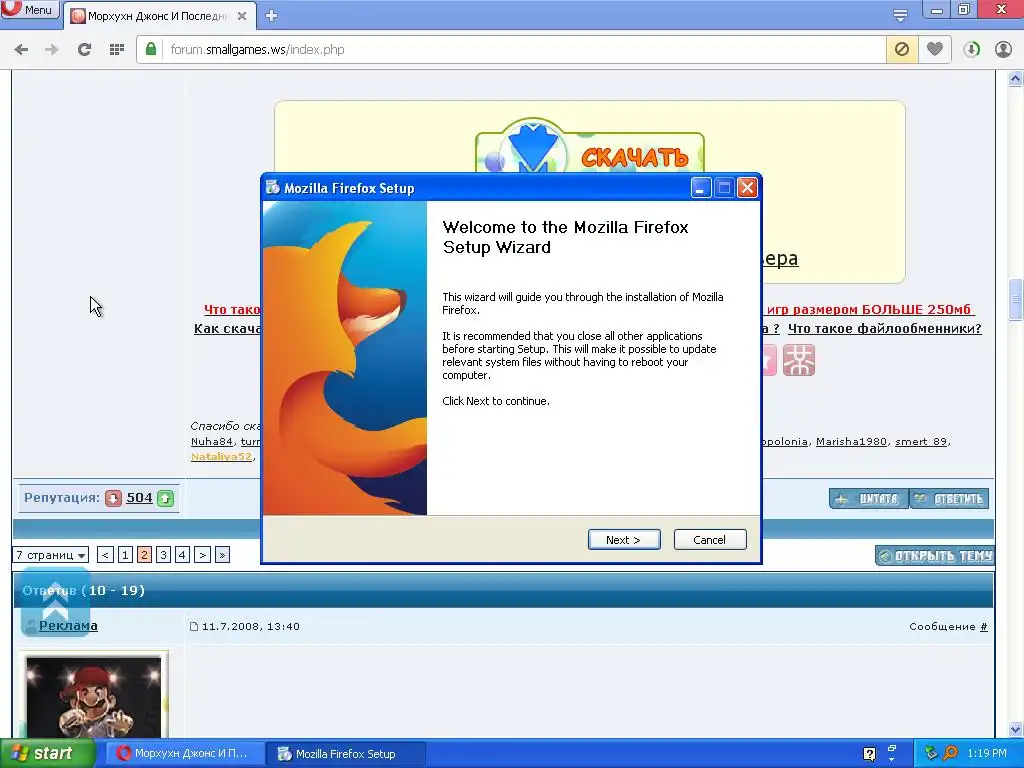Viewport: 1024px width, 768px height.
Task: Click the help question-mark tray icon
Action: 869,754
